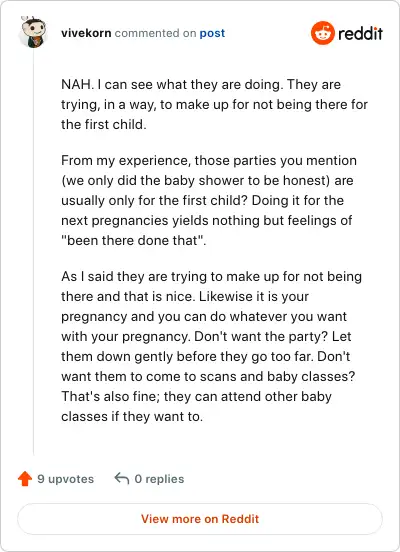Click the words "baby shower"

(x=200, y=181)
